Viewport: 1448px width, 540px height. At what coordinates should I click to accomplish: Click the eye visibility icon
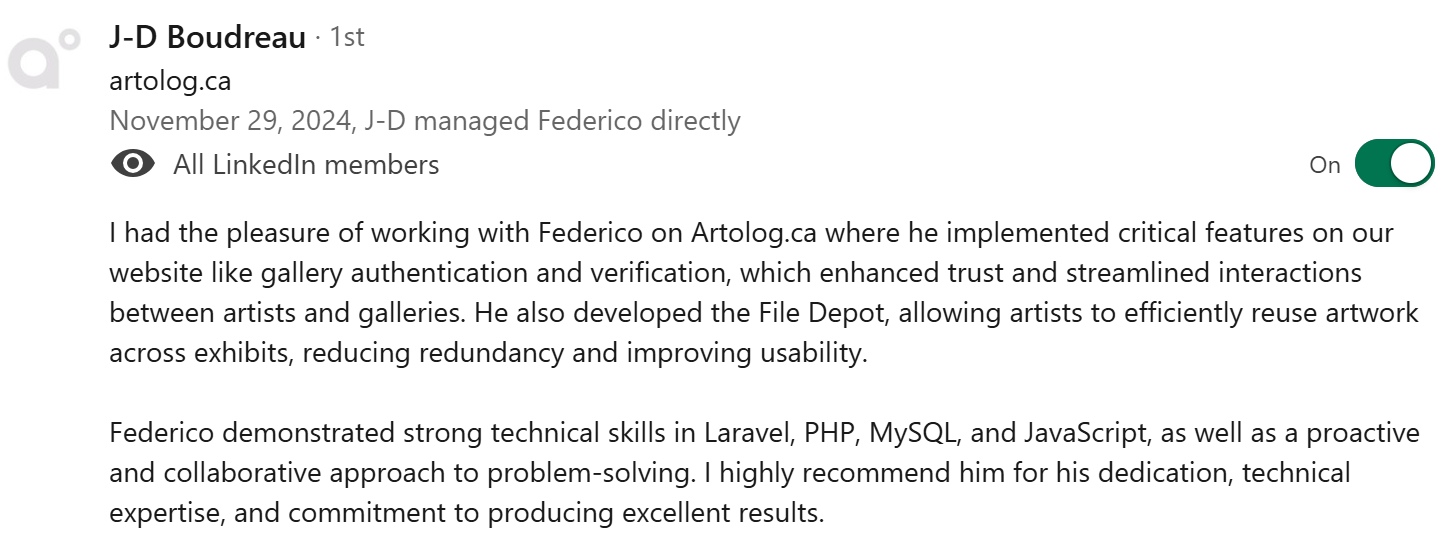point(133,164)
